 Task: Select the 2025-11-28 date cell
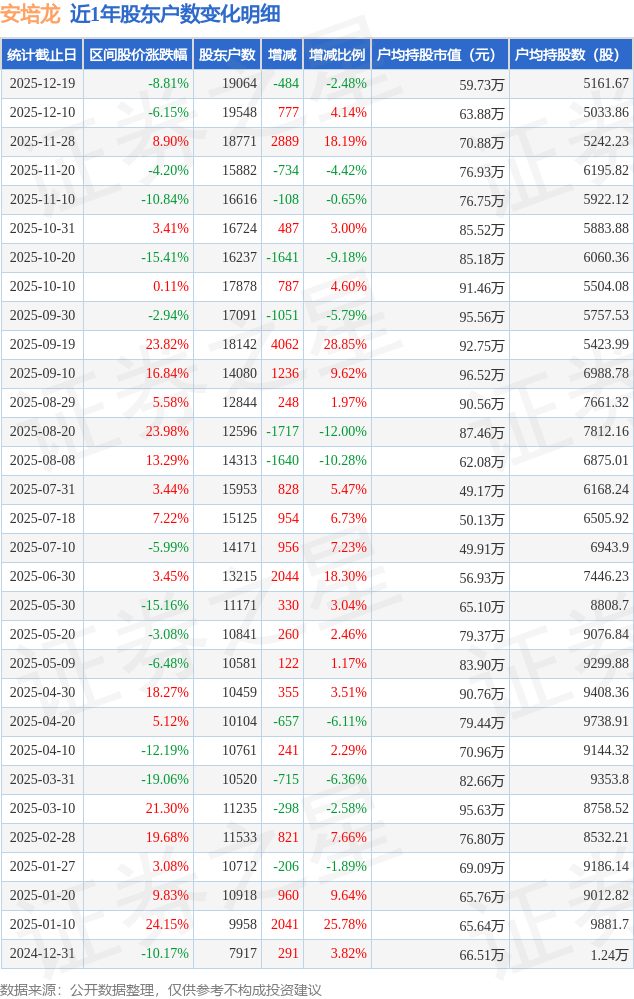[42, 142]
